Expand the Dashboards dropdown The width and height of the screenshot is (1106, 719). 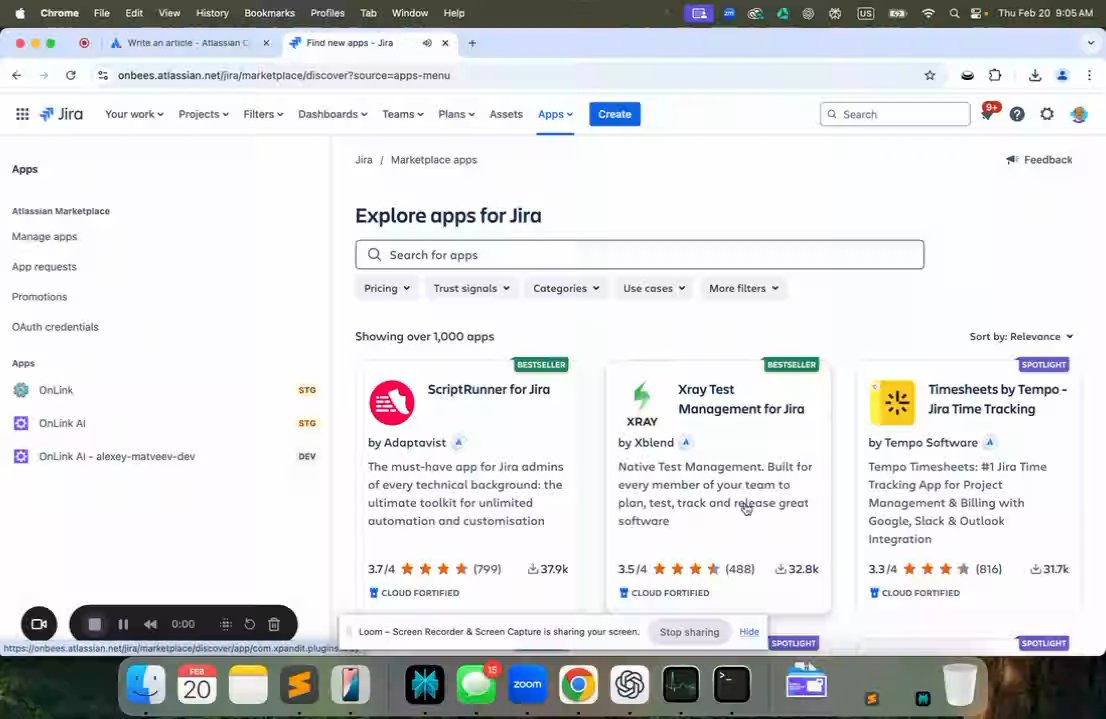click(x=332, y=114)
